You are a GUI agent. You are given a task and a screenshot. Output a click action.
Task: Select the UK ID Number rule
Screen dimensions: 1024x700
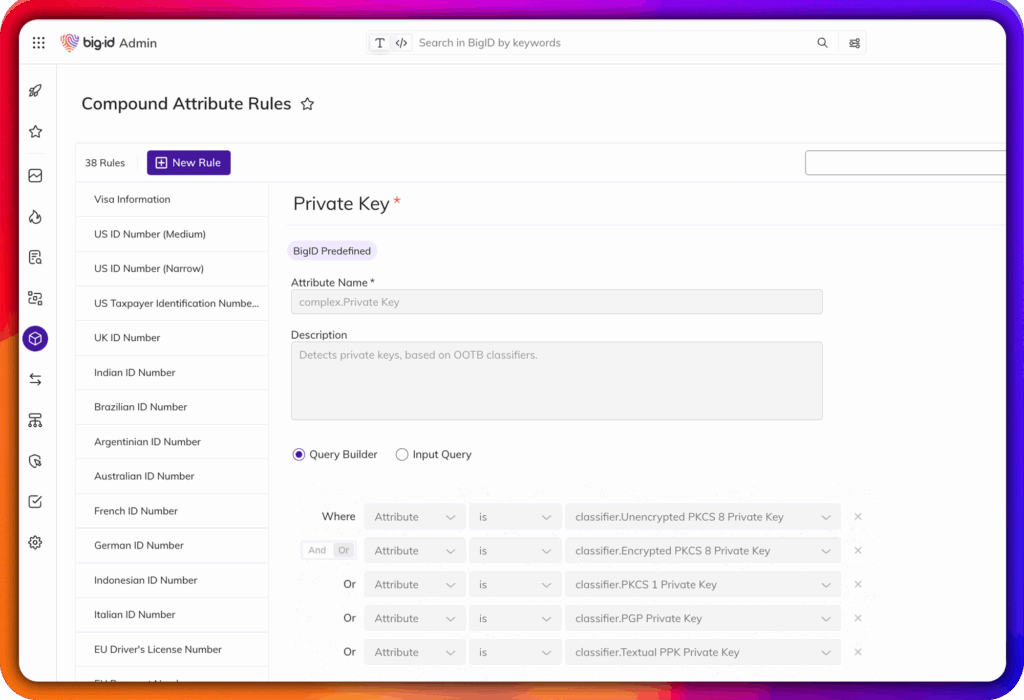[127, 338]
